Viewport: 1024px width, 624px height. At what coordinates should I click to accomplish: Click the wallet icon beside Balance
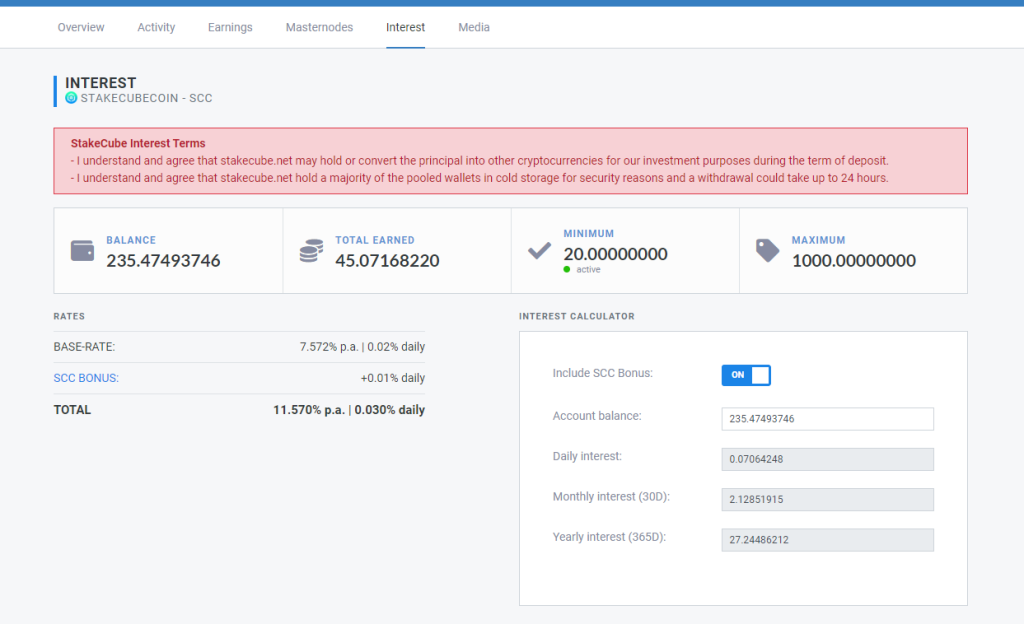click(82, 251)
